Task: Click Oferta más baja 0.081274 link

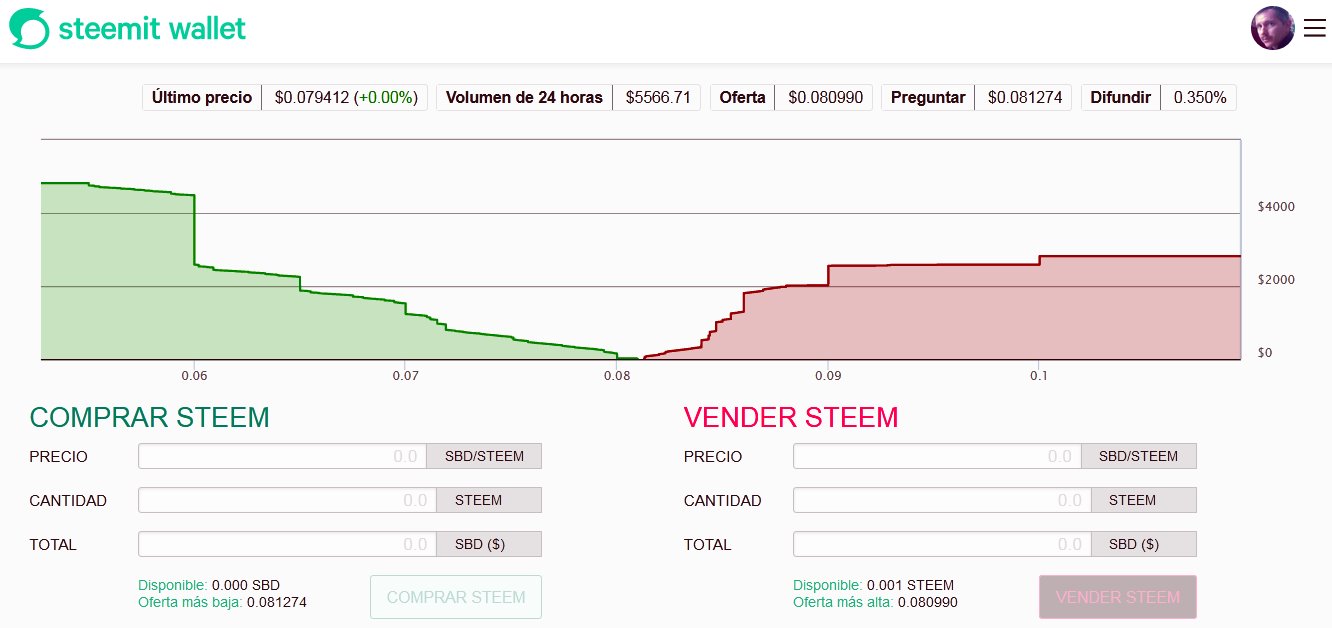Action: coord(222,602)
